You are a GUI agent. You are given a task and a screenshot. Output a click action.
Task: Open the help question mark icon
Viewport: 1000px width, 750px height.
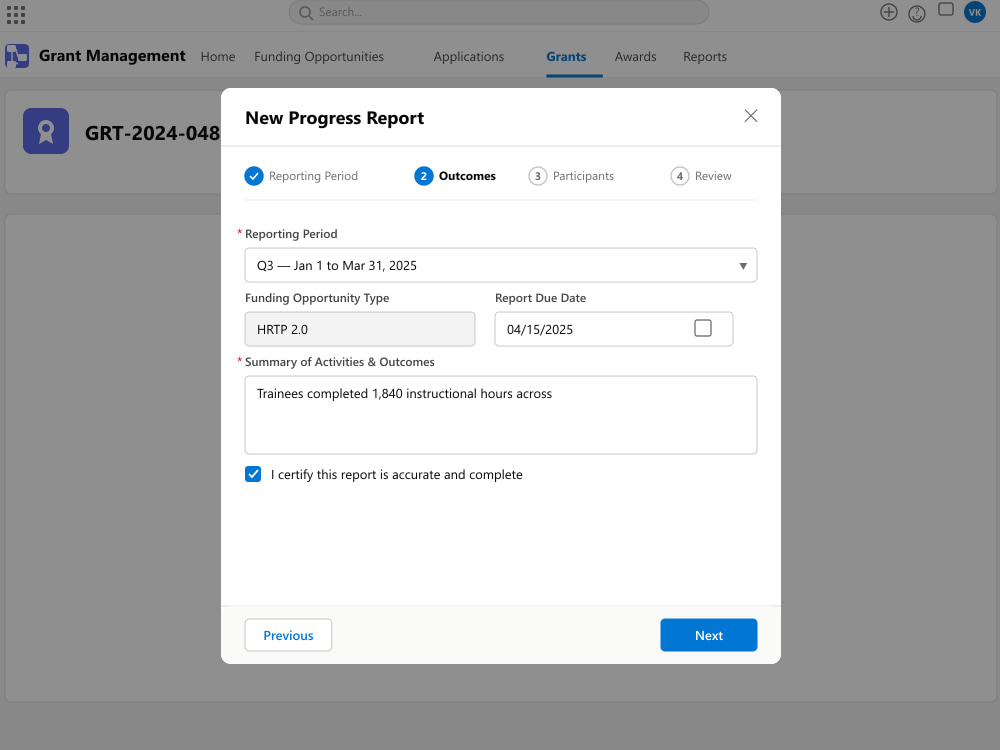coord(916,13)
